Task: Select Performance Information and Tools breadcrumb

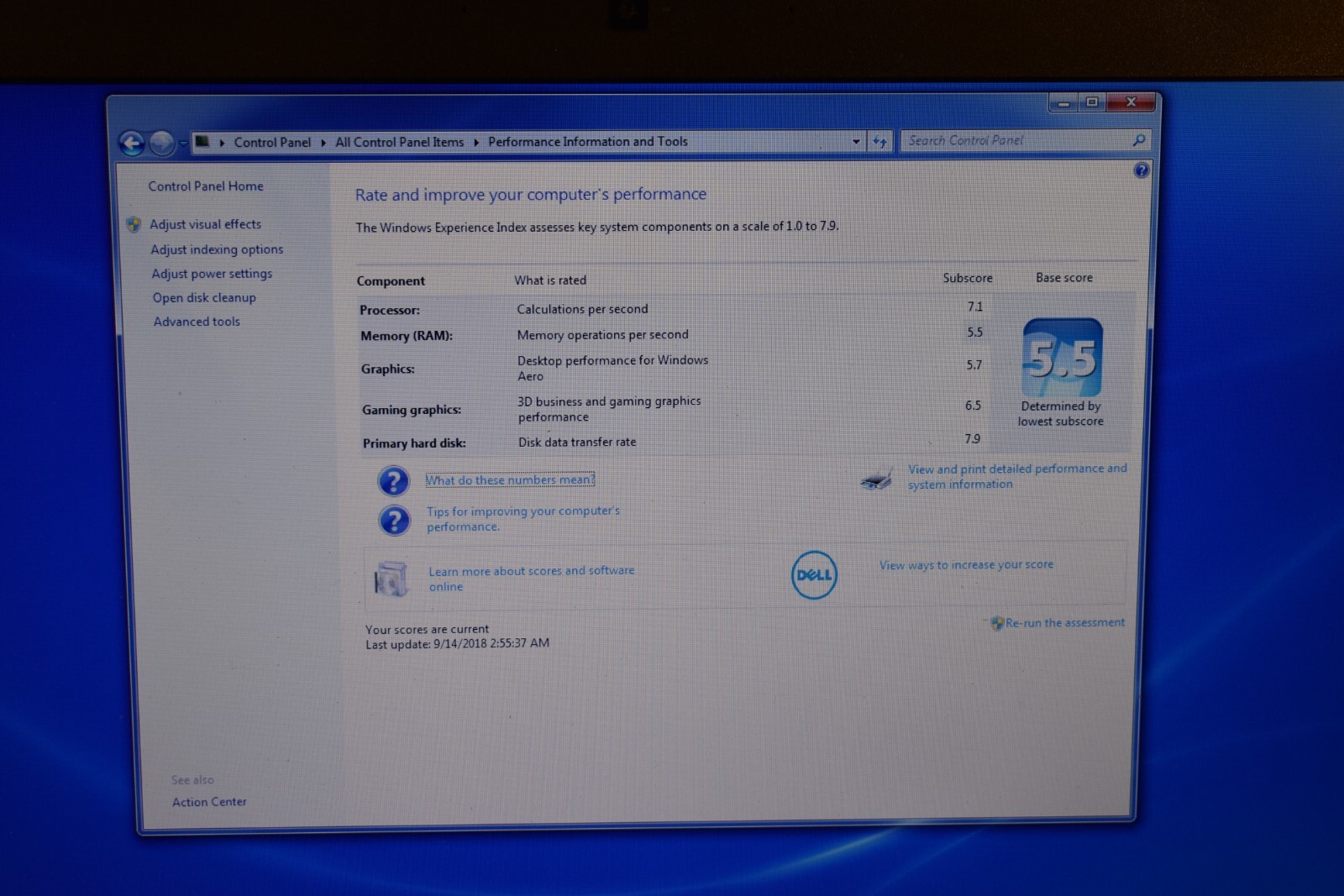Action: (588, 142)
